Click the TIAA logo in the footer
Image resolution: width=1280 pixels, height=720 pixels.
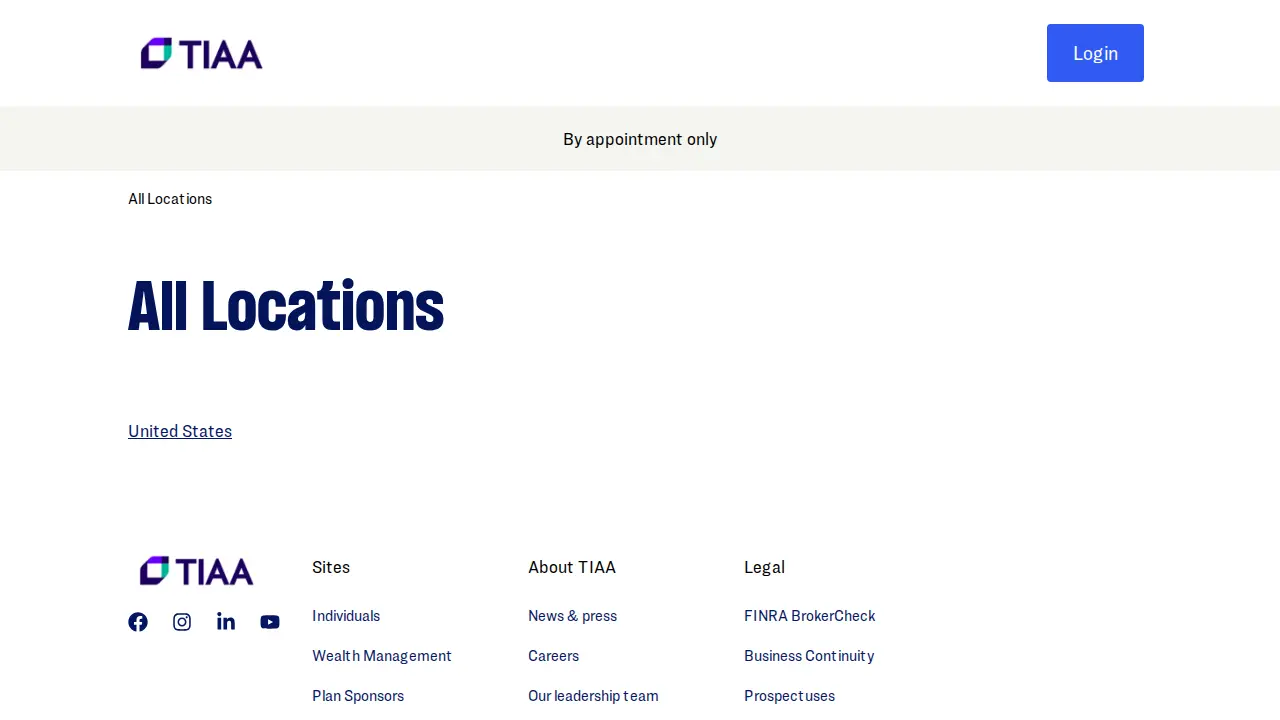pyautogui.click(x=196, y=571)
